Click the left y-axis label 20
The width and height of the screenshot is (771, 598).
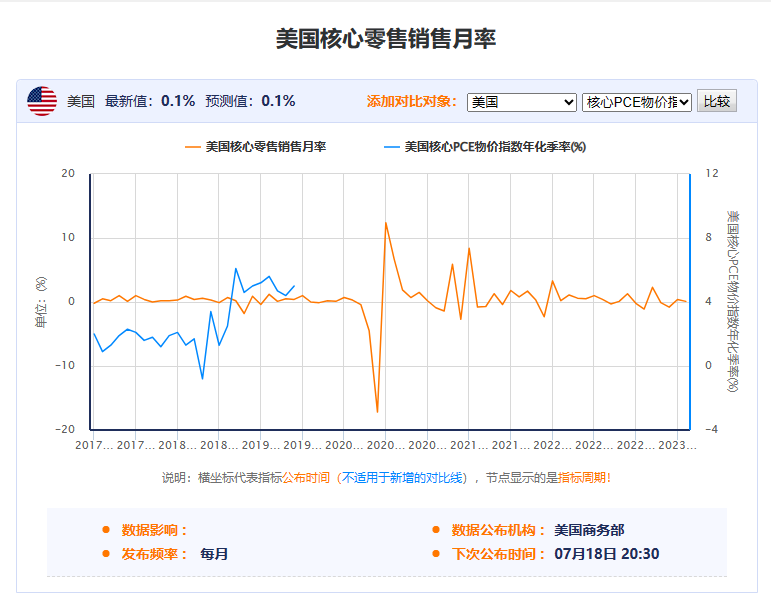tap(68, 173)
